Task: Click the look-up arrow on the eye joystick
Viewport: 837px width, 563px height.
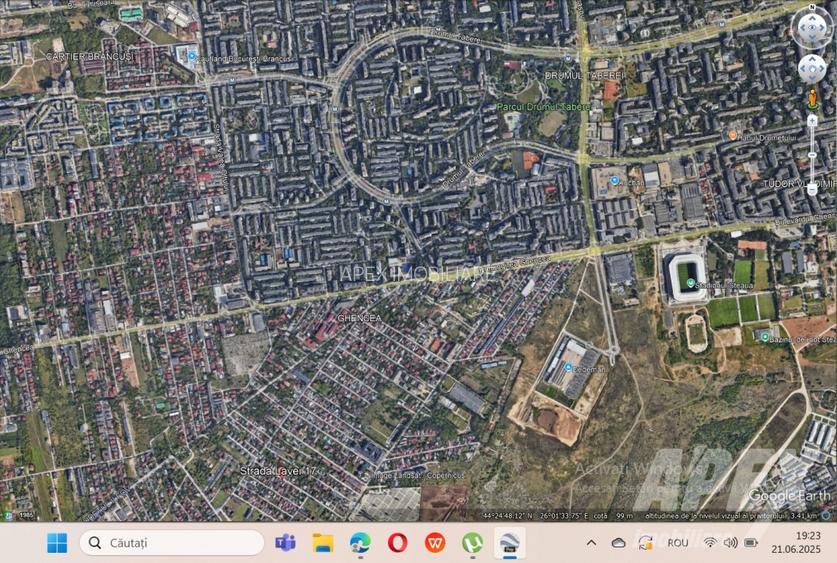Action: click(x=812, y=18)
